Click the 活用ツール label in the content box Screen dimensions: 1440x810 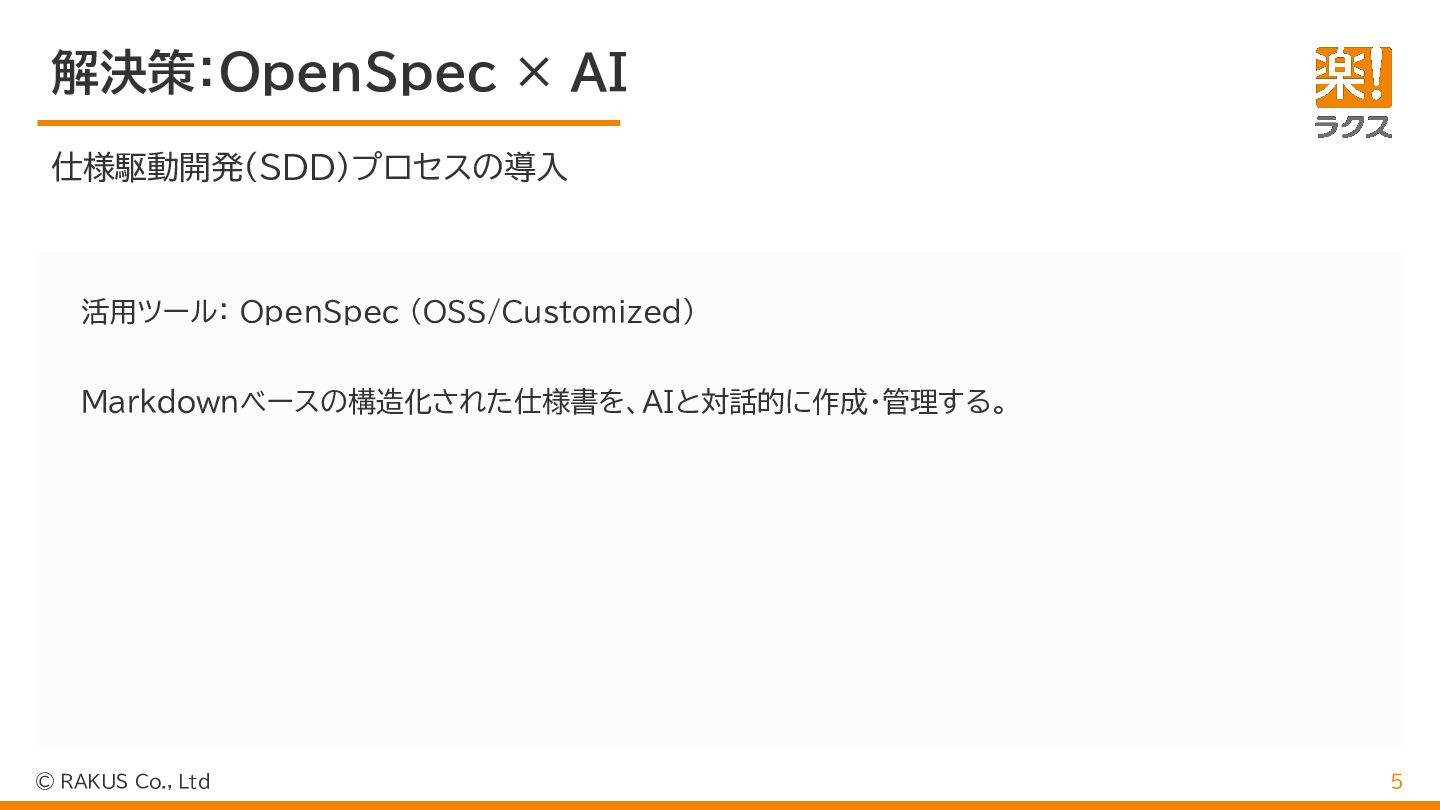[x=148, y=312]
